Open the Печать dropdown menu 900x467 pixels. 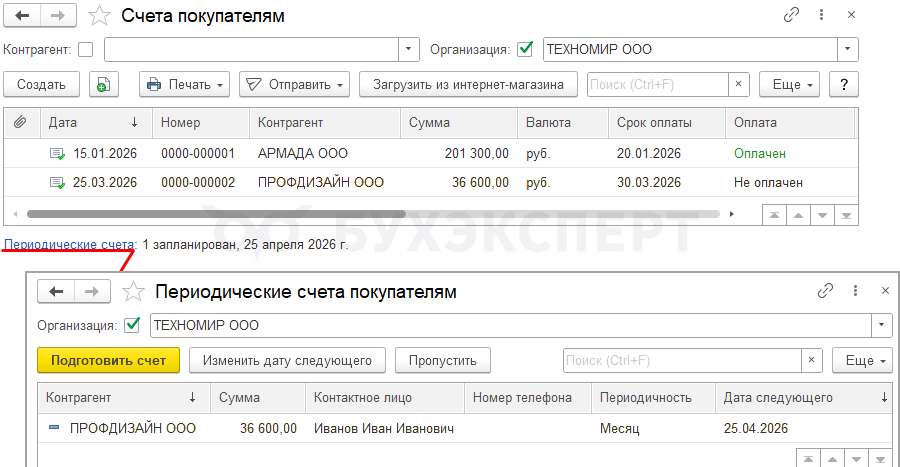185,85
